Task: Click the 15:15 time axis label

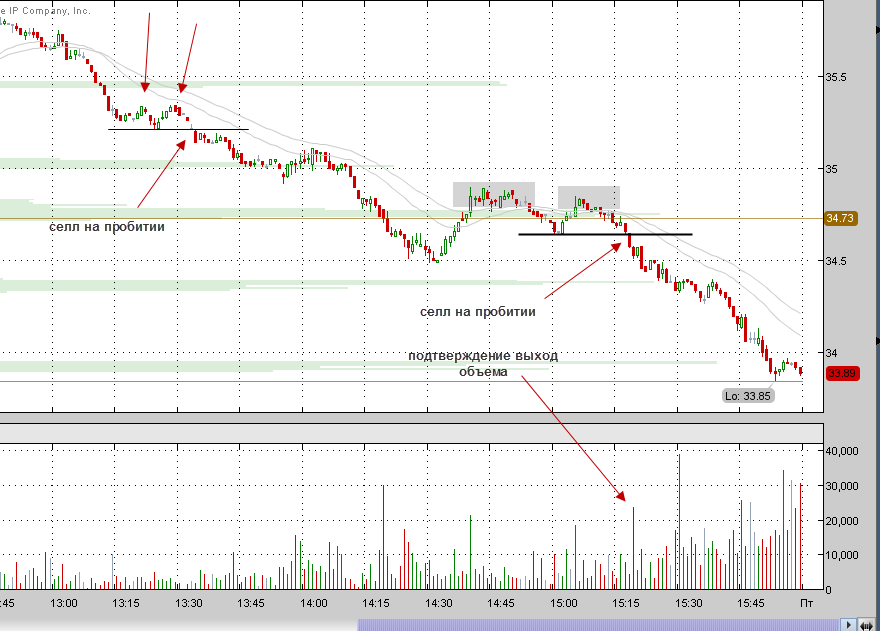Action: coord(626,603)
